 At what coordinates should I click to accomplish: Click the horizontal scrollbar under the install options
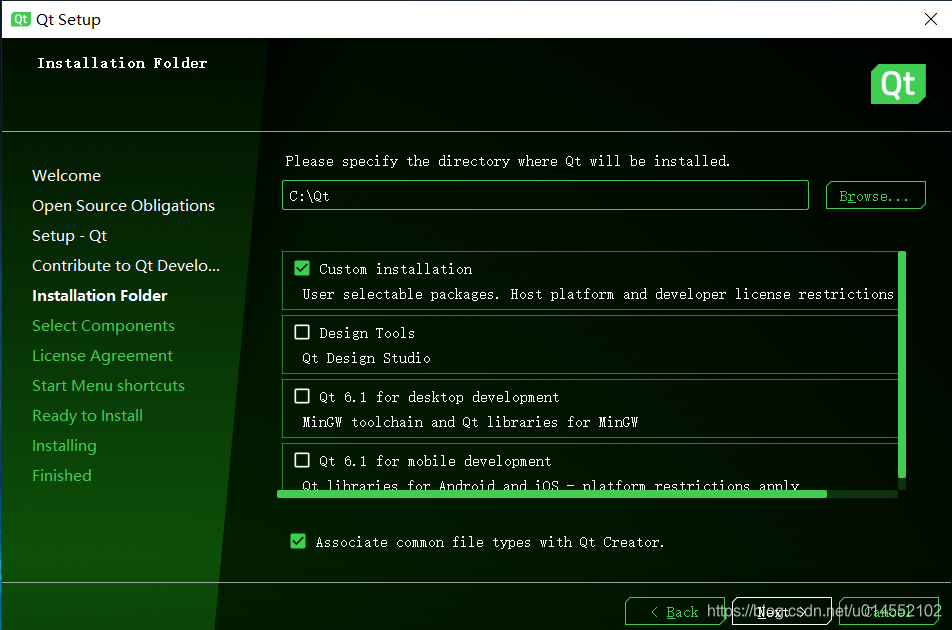tap(551, 494)
